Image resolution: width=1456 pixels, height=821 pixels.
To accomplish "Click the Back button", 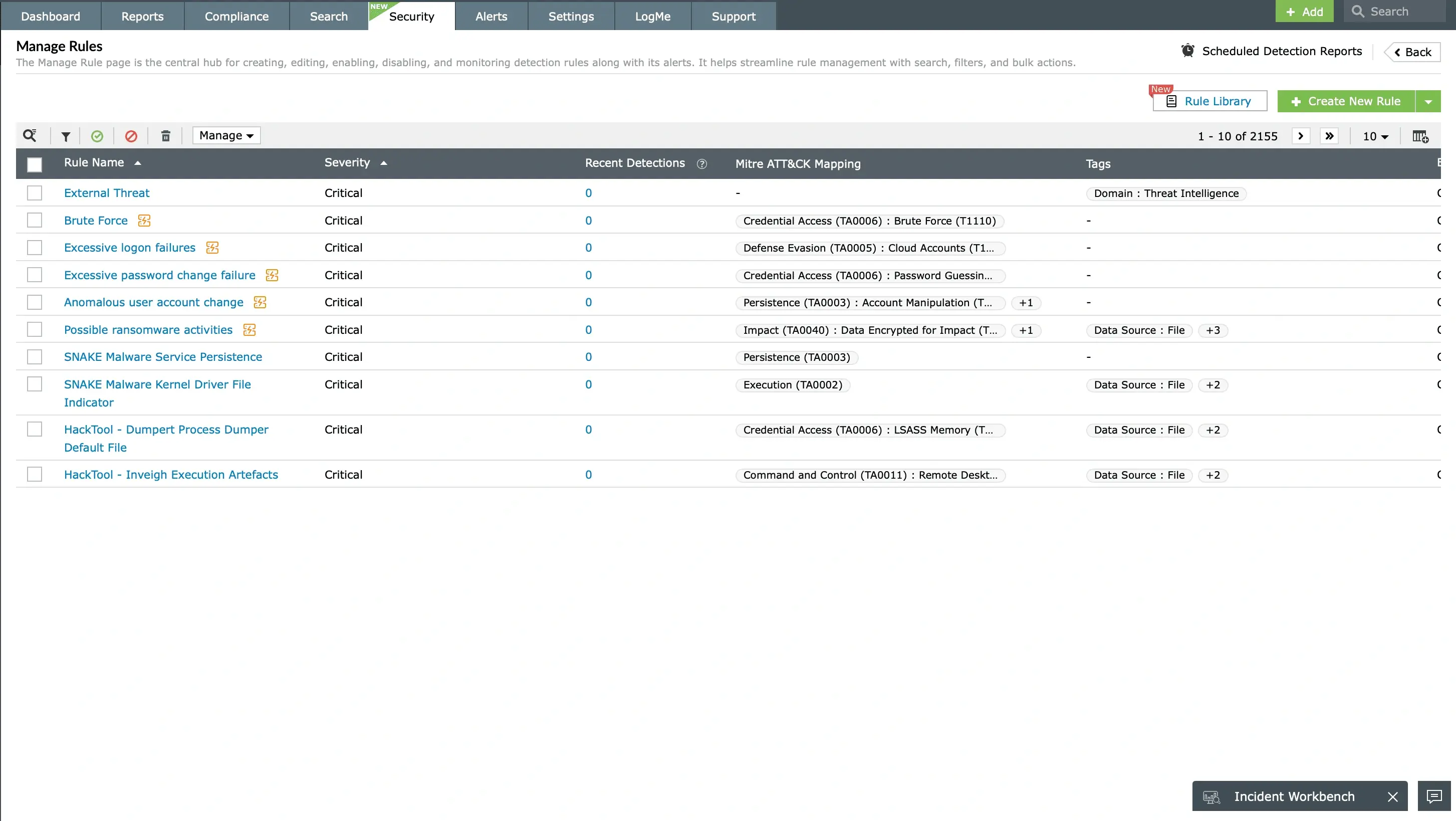I will (1412, 52).
